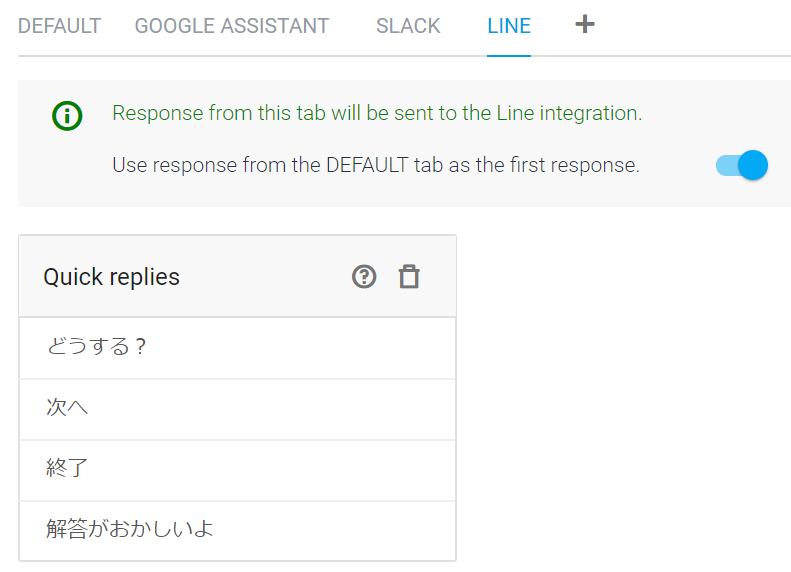
Task: Click the 'Use response from the DEFAULT tab' label
Action: point(375,165)
